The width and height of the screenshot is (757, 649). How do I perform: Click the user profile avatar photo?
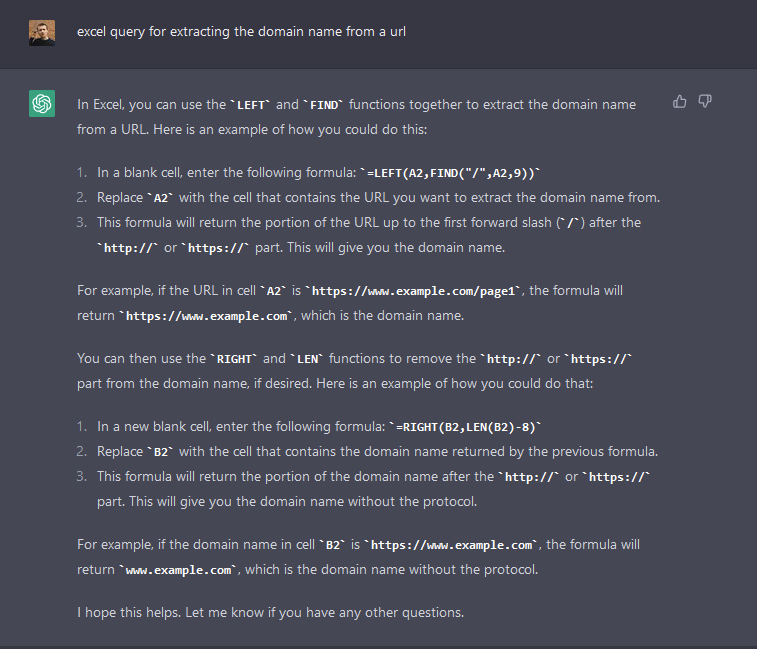[x=42, y=32]
